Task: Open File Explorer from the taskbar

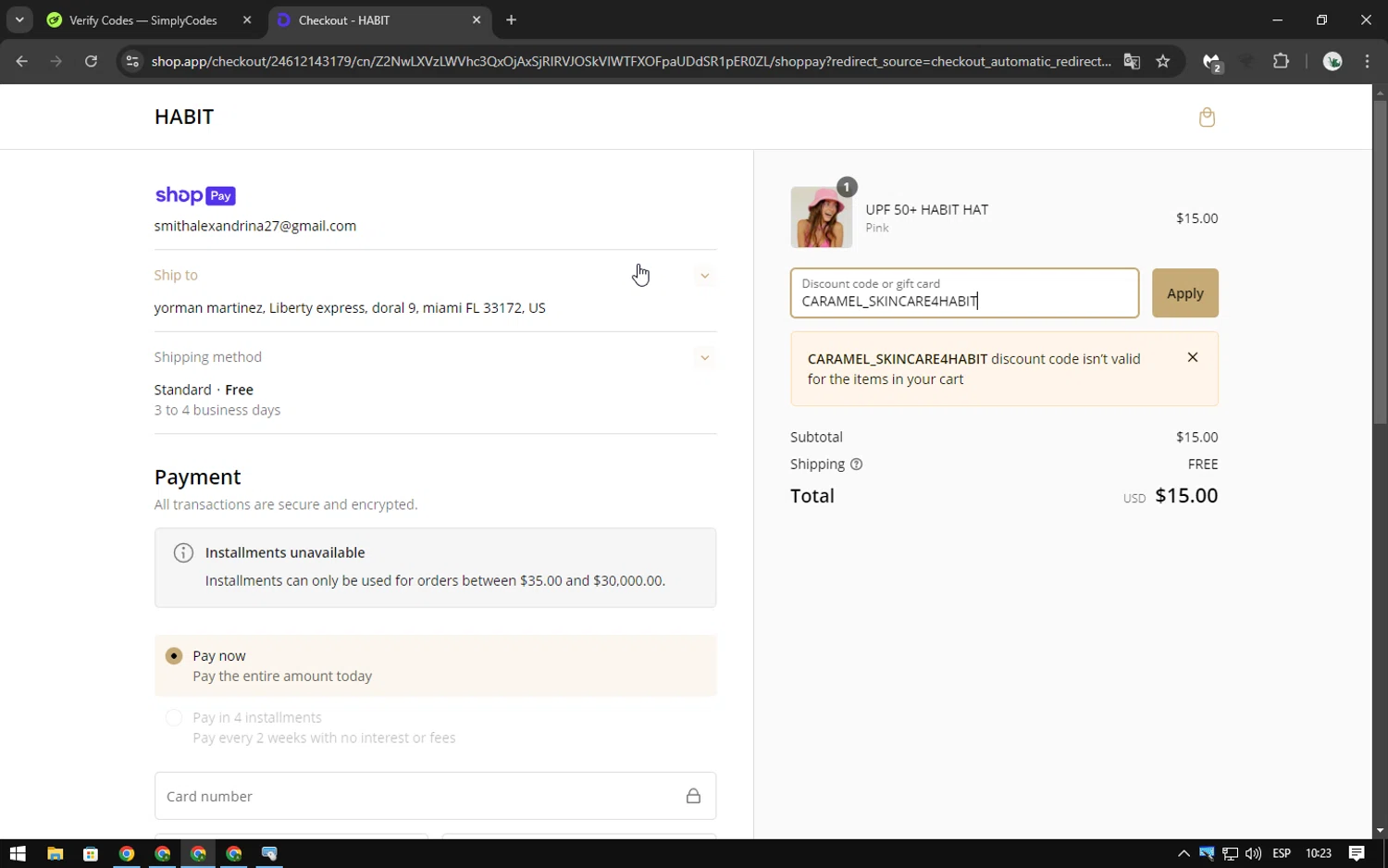Action: [55, 853]
